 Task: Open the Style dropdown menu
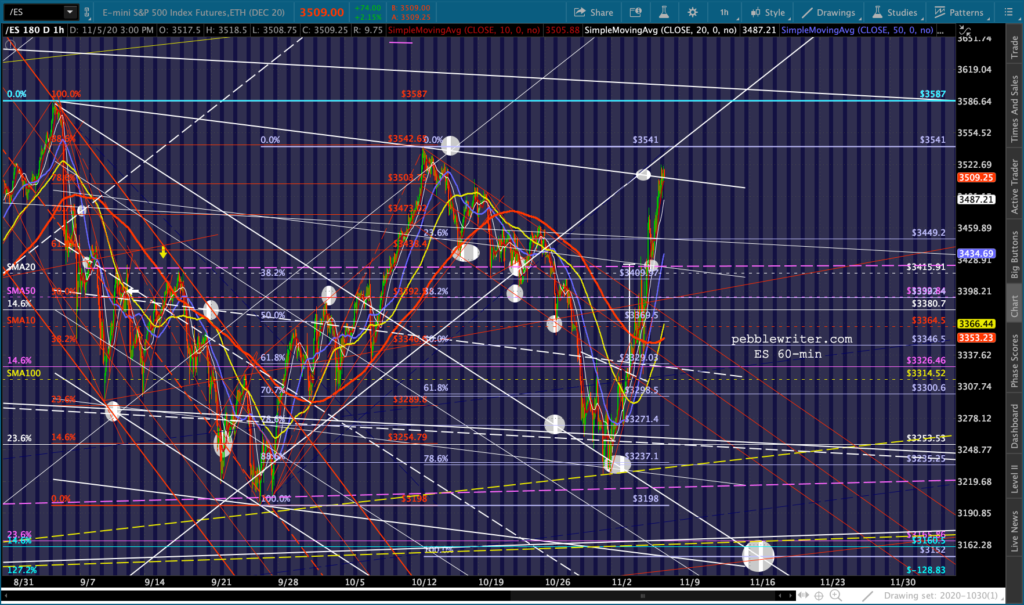click(768, 12)
